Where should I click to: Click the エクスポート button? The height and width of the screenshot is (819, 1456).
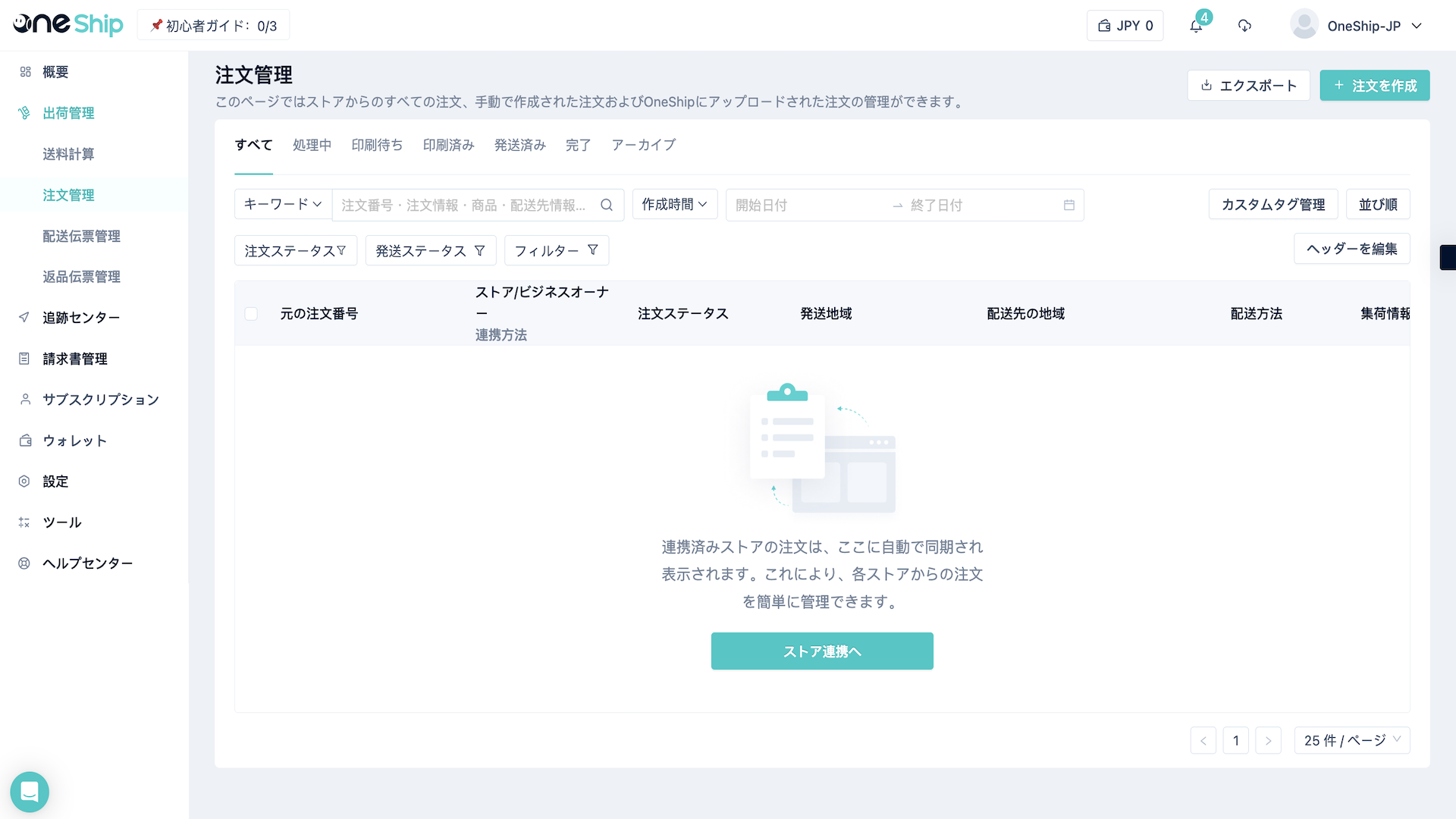coord(1248,86)
